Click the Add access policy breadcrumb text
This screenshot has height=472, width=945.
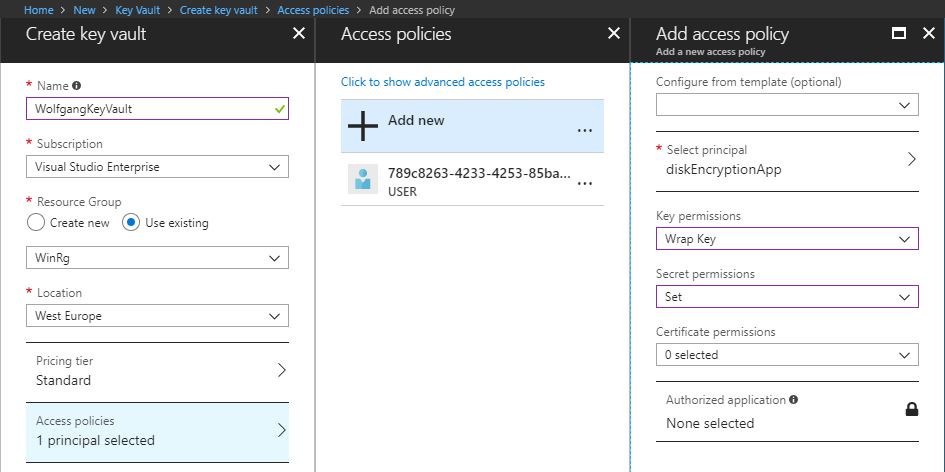(x=412, y=10)
